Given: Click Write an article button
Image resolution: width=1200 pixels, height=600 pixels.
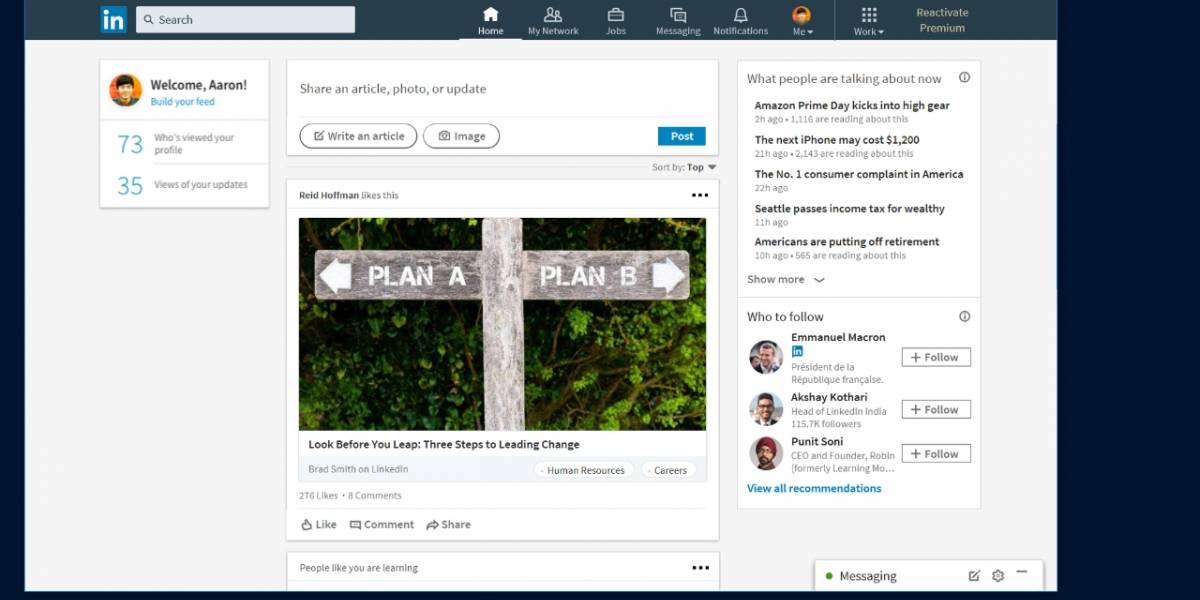Looking at the screenshot, I should [x=358, y=136].
